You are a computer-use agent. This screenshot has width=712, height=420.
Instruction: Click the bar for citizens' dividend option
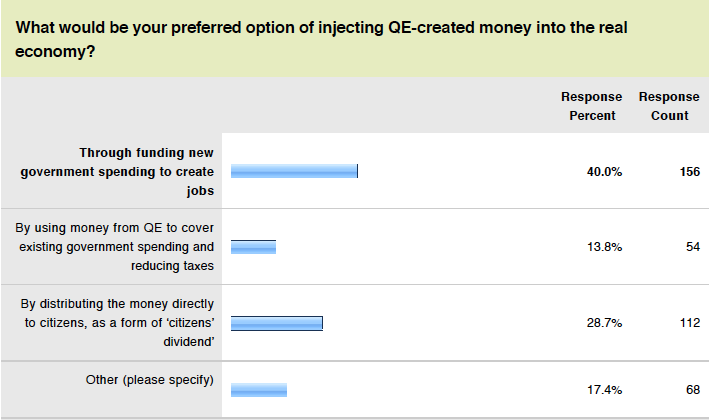pyautogui.click(x=277, y=323)
